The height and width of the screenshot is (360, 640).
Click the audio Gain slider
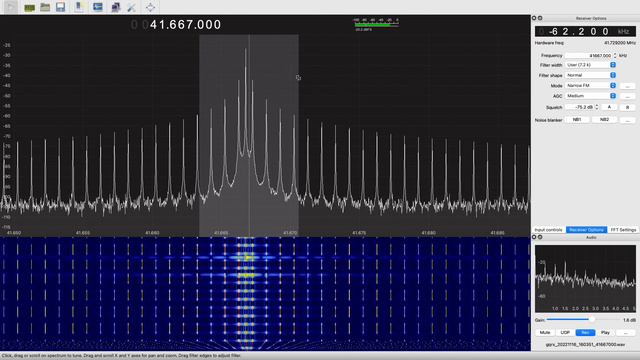pos(582,320)
